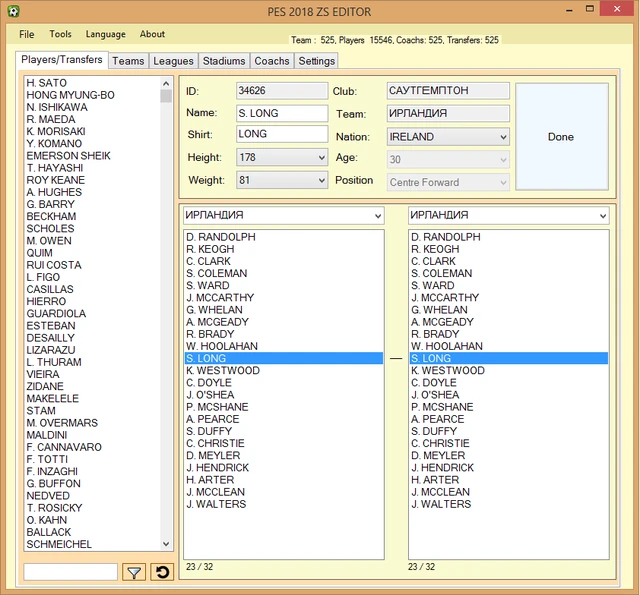Go to the Coachs tab
640x595 pixels.
point(271,61)
